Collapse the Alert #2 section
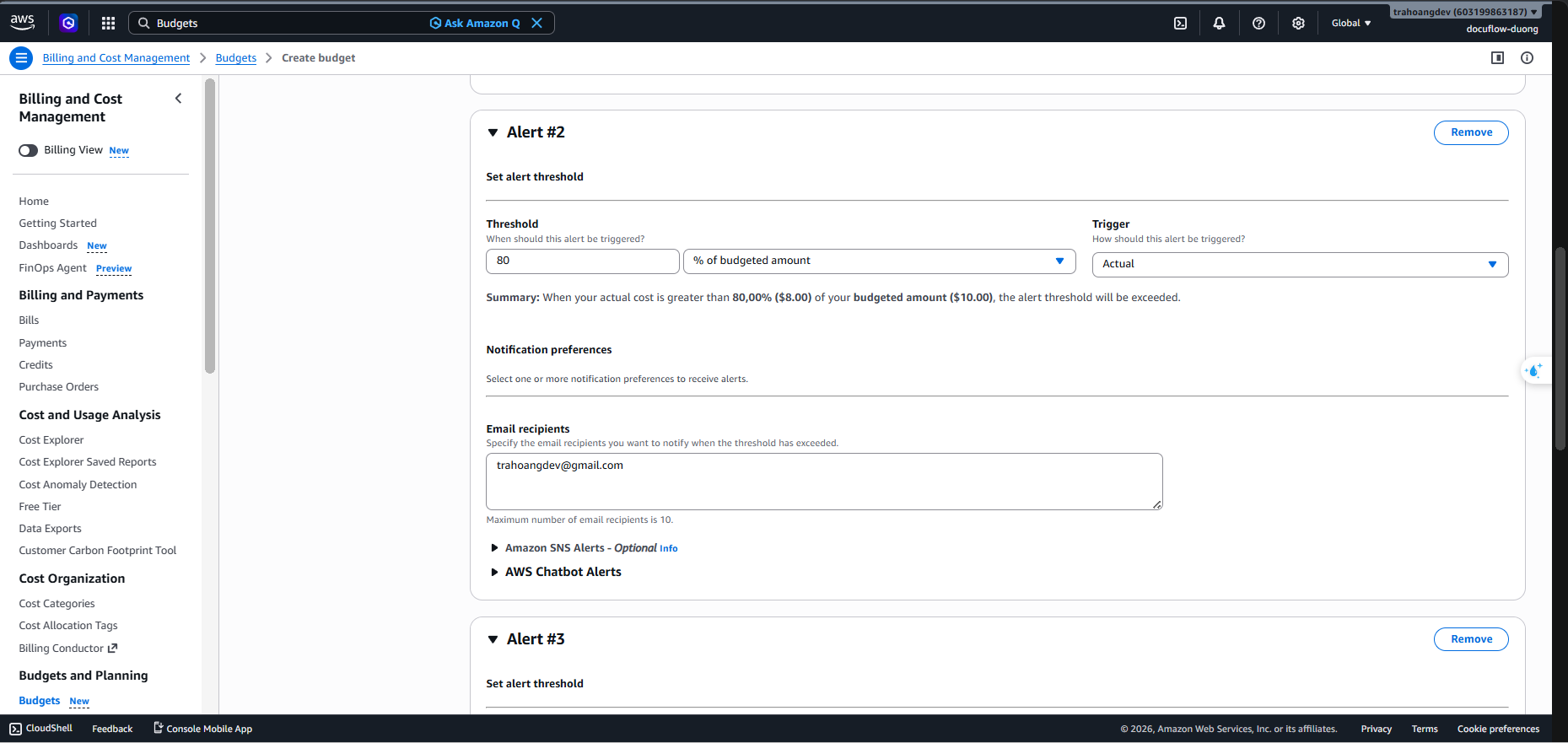The image size is (1568, 743). point(493,132)
